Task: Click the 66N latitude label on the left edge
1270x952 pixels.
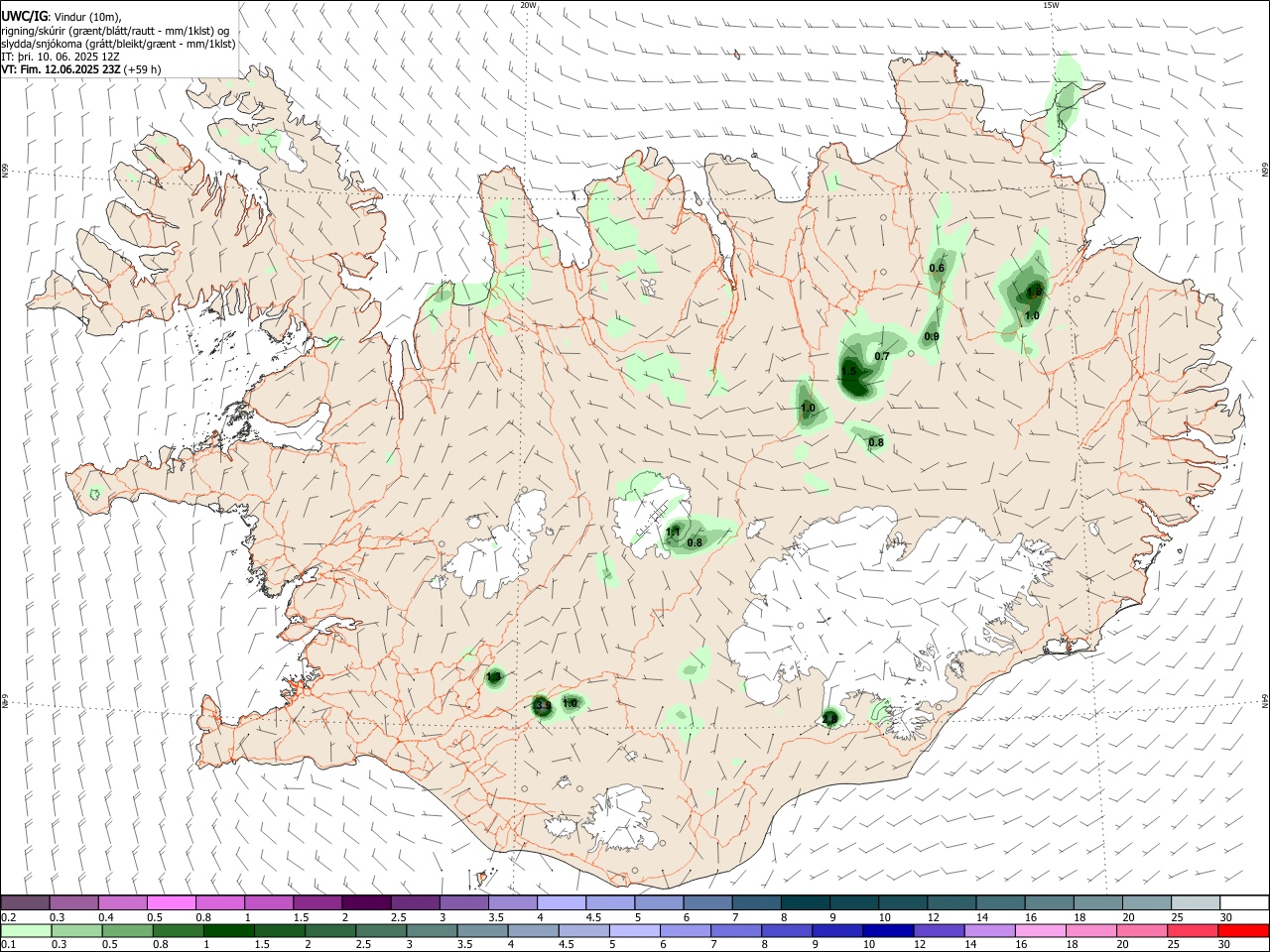Action: click(x=5, y=172)
